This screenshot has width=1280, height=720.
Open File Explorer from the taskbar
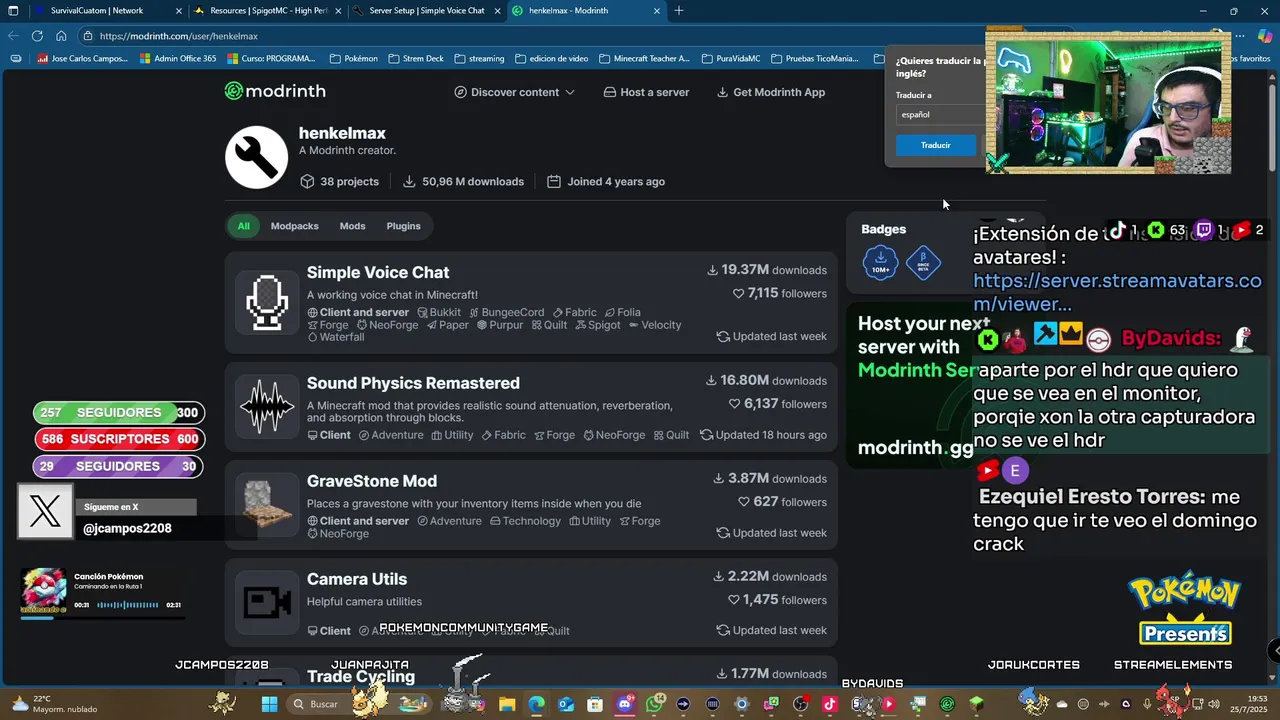[x=507, y=704]
